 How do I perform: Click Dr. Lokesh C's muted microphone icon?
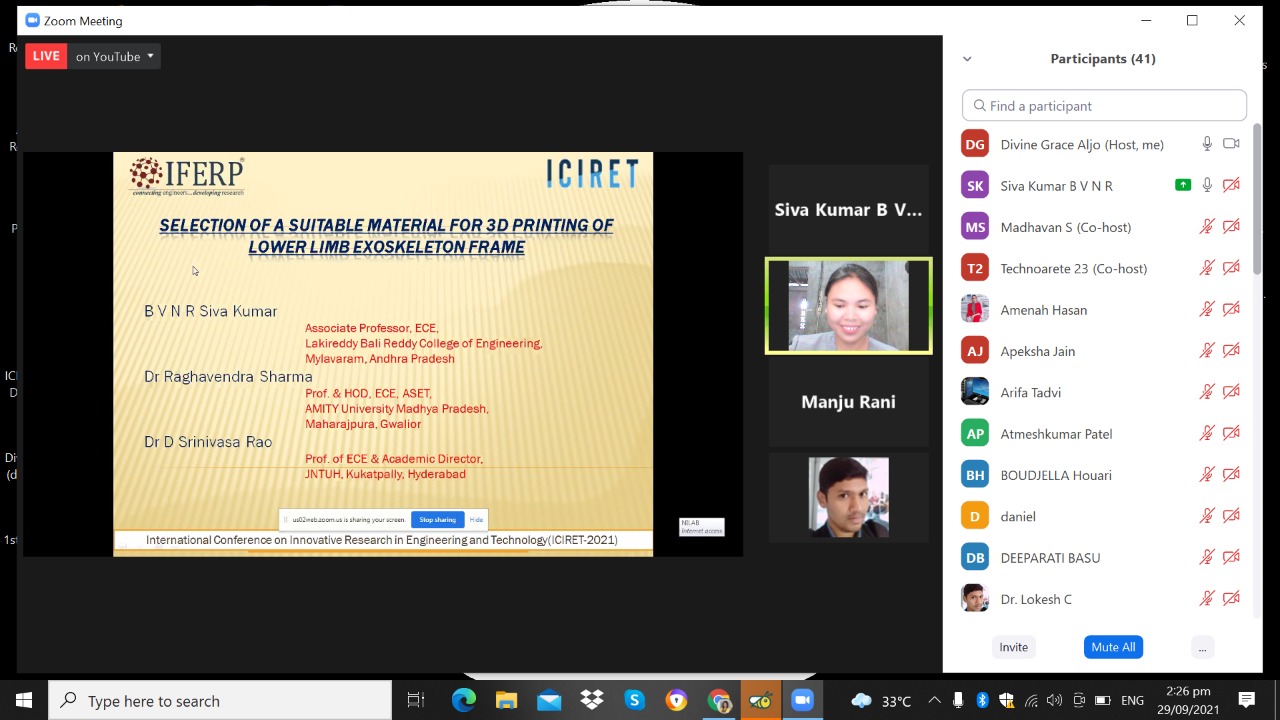(x=1207, y=599)
